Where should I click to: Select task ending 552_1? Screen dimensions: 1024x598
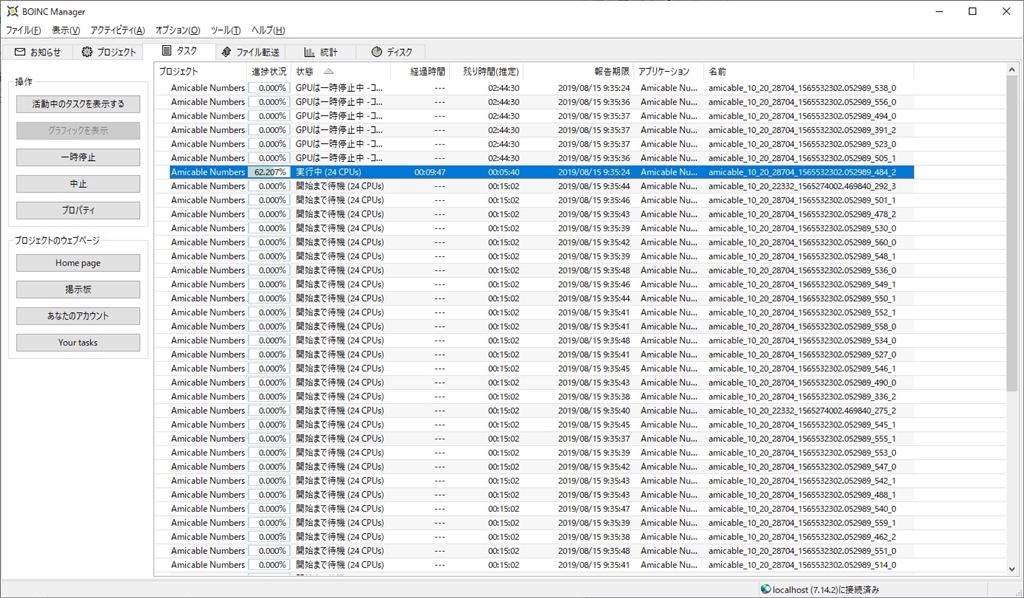pos(534,313)
